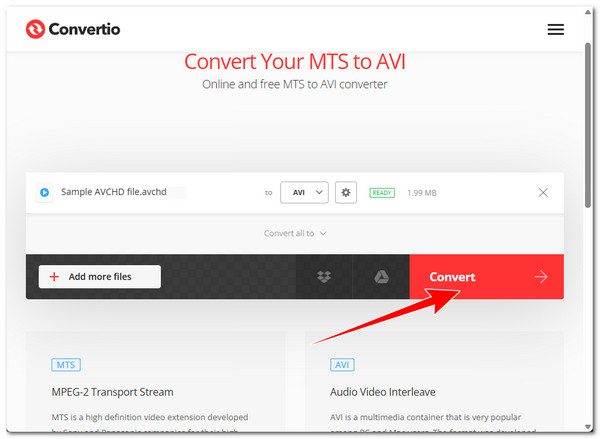Click the READY status label
600x439 pixels.
tap(382, 193)
